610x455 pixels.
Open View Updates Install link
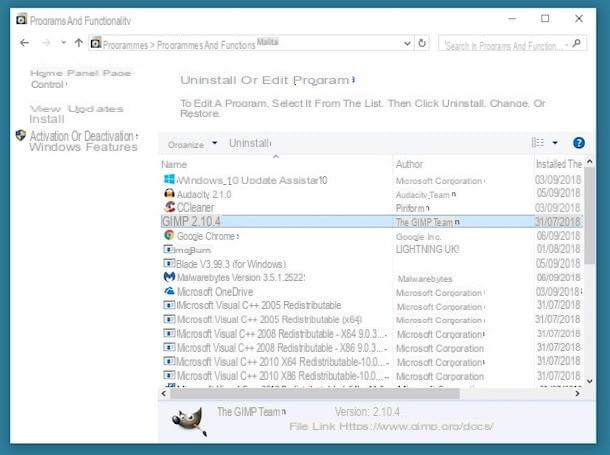pos(76,114)
